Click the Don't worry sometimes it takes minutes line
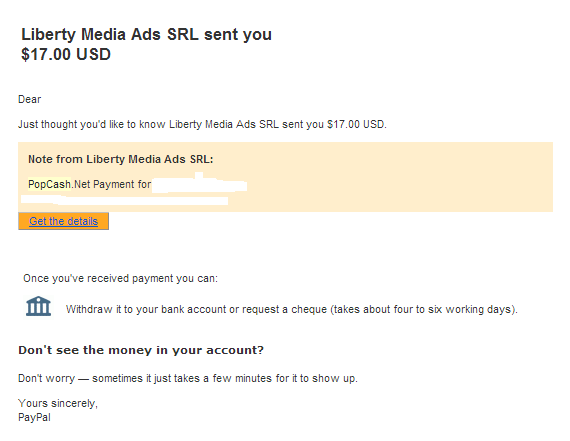The image size is (570, 441). pos(188,378)
